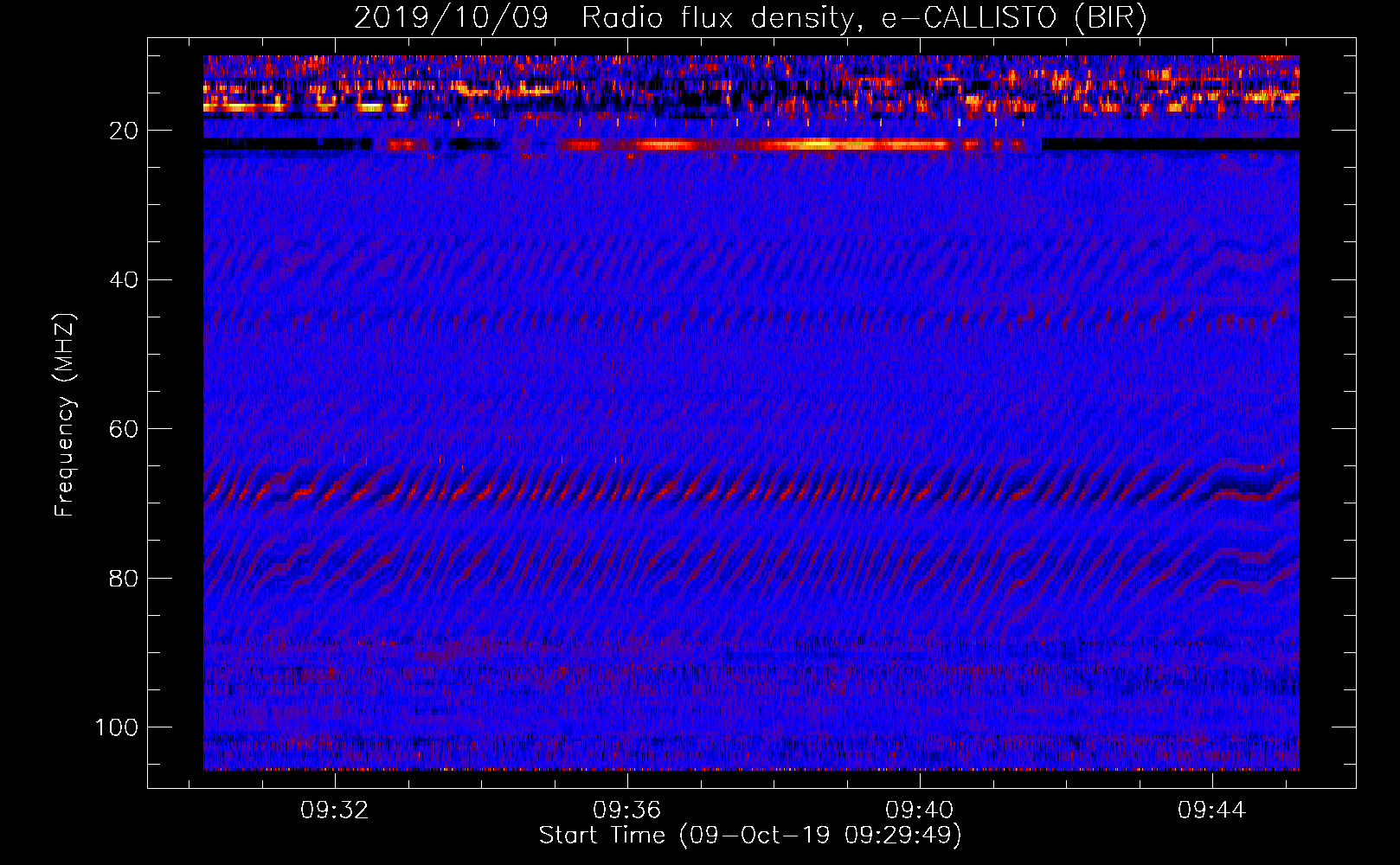Click the 100 frequency tick label
Screen dimensions: 1400x865
117,727
